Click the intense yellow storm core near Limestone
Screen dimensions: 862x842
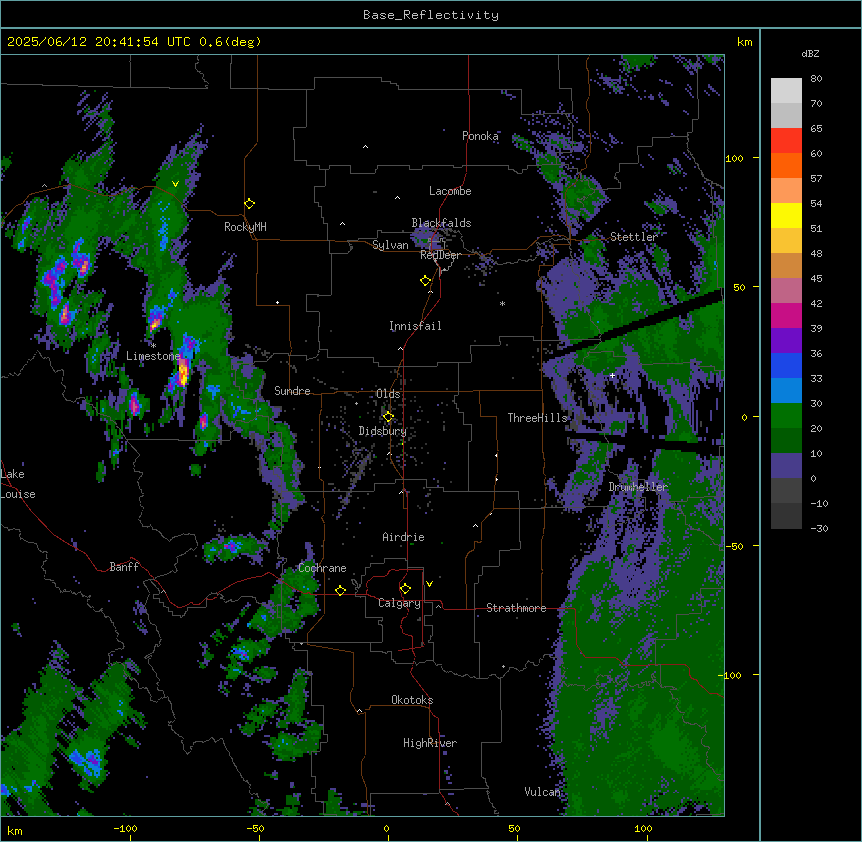[x=183, y=371]
